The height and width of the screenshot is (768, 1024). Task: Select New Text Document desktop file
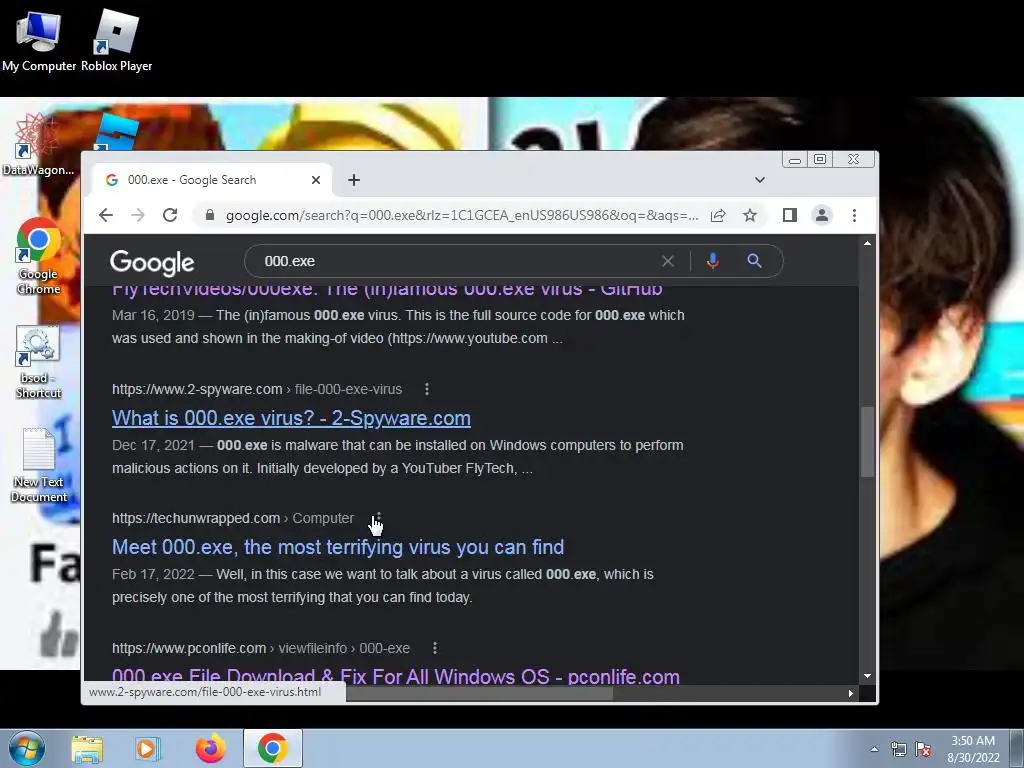pyautogui.click(x=39, y=465)
